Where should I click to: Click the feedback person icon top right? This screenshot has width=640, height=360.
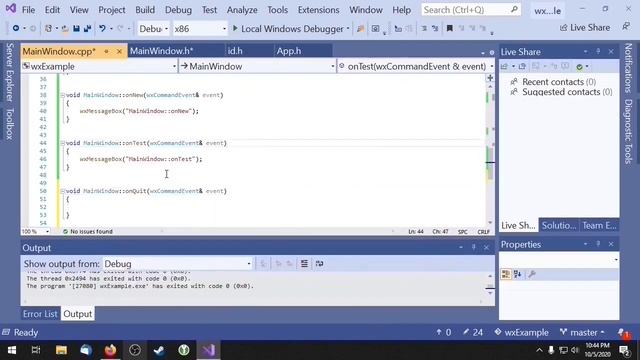(x=626, y=27)
